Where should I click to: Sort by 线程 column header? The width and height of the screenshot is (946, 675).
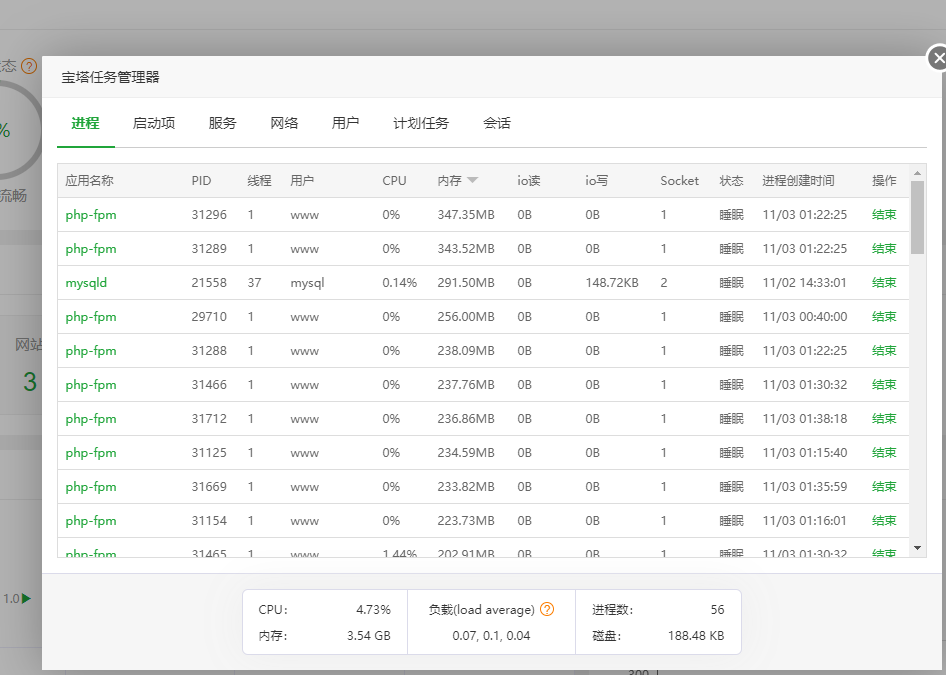click(259, 180)
